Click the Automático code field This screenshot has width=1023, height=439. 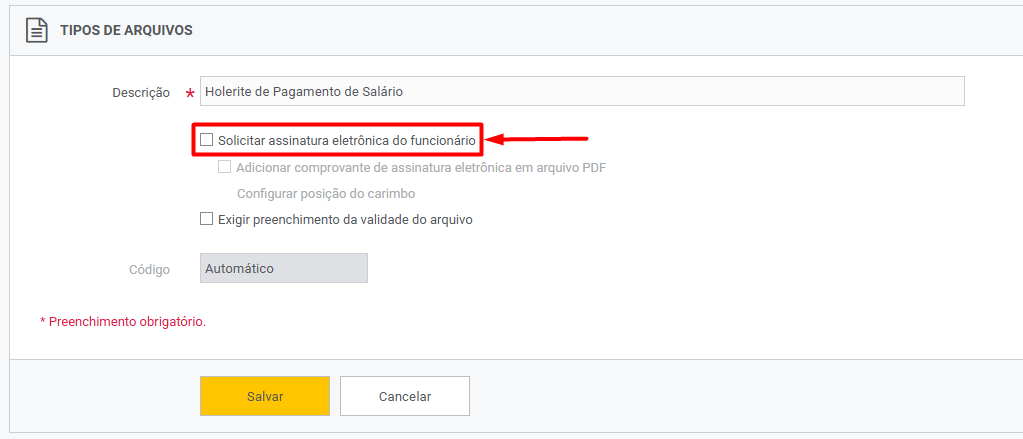(284, 268)
